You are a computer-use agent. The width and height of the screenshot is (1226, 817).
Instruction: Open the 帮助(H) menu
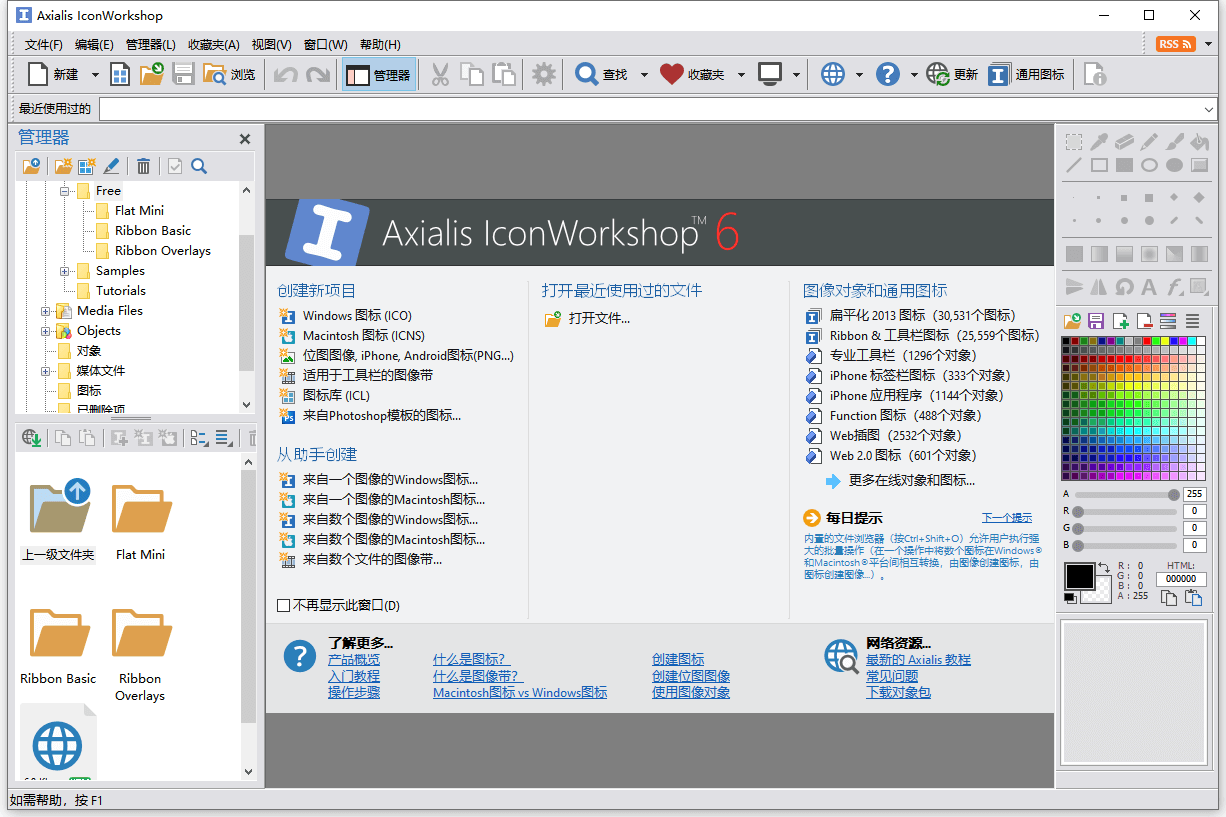pyautogui.click(x=380, y=45)
